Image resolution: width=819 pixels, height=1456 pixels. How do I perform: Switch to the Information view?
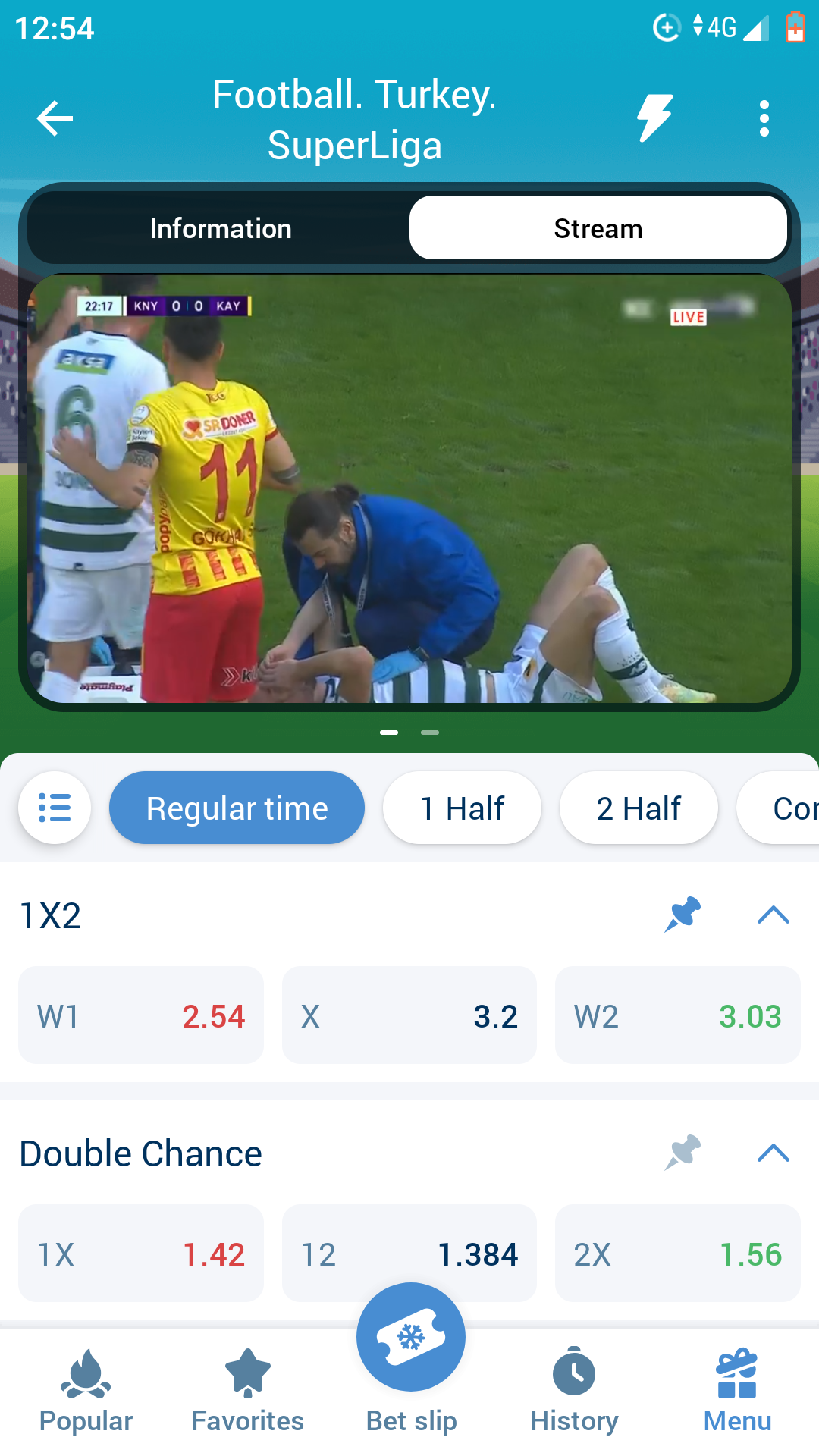pyautogui.click(x=221, y=228)
